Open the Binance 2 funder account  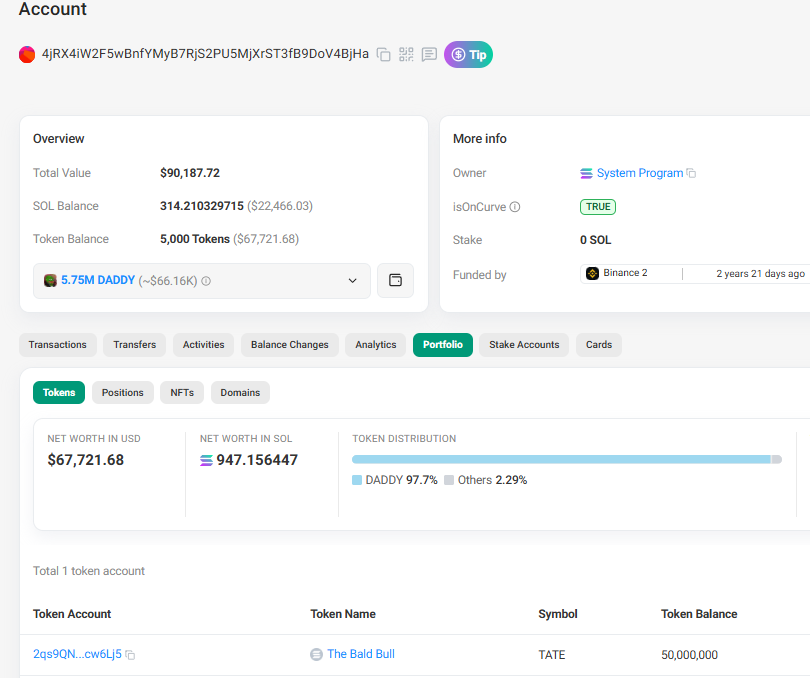point(625,273)
